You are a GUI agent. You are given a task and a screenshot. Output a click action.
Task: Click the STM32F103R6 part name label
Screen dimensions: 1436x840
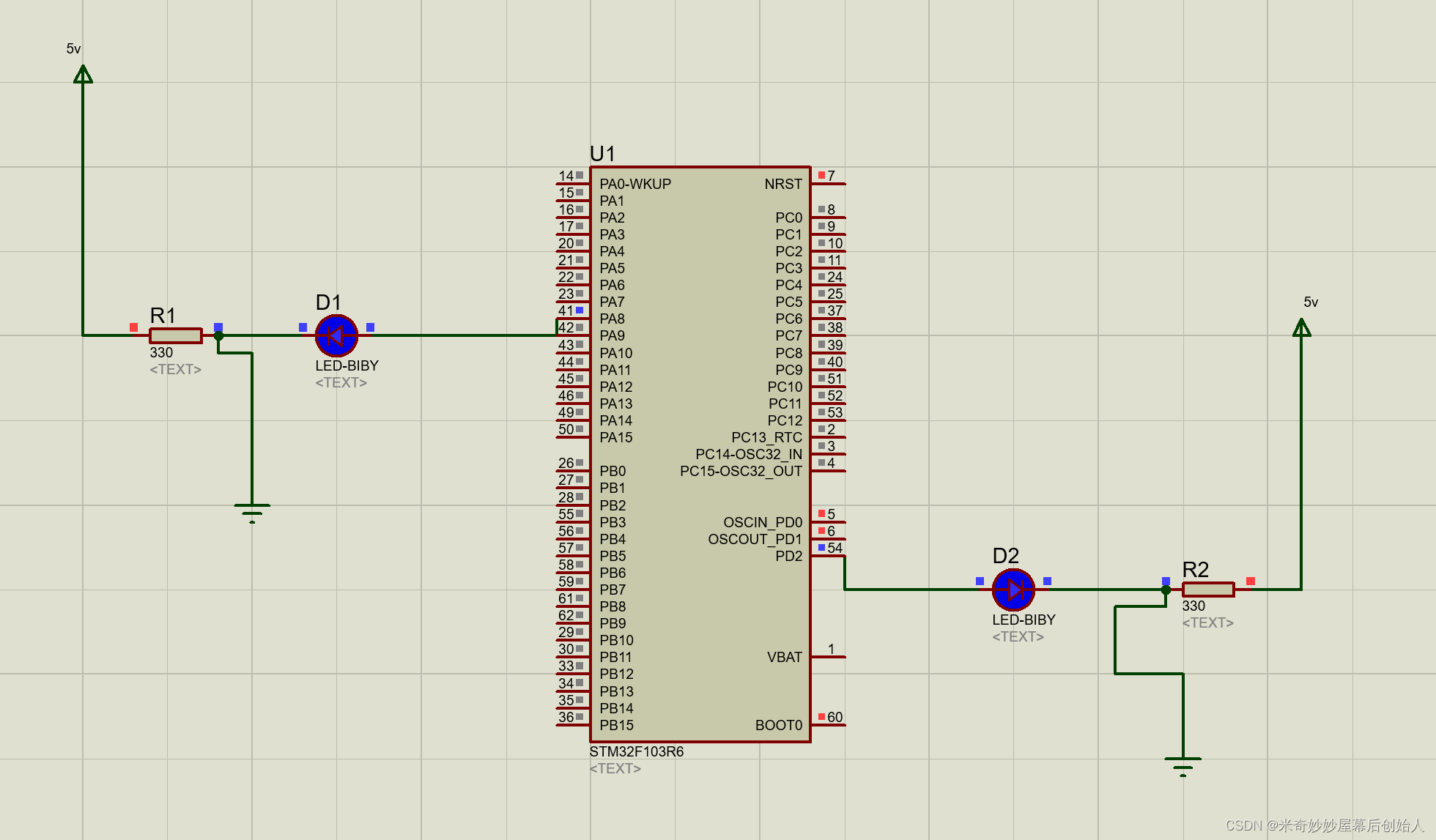(x=637, y=751)
